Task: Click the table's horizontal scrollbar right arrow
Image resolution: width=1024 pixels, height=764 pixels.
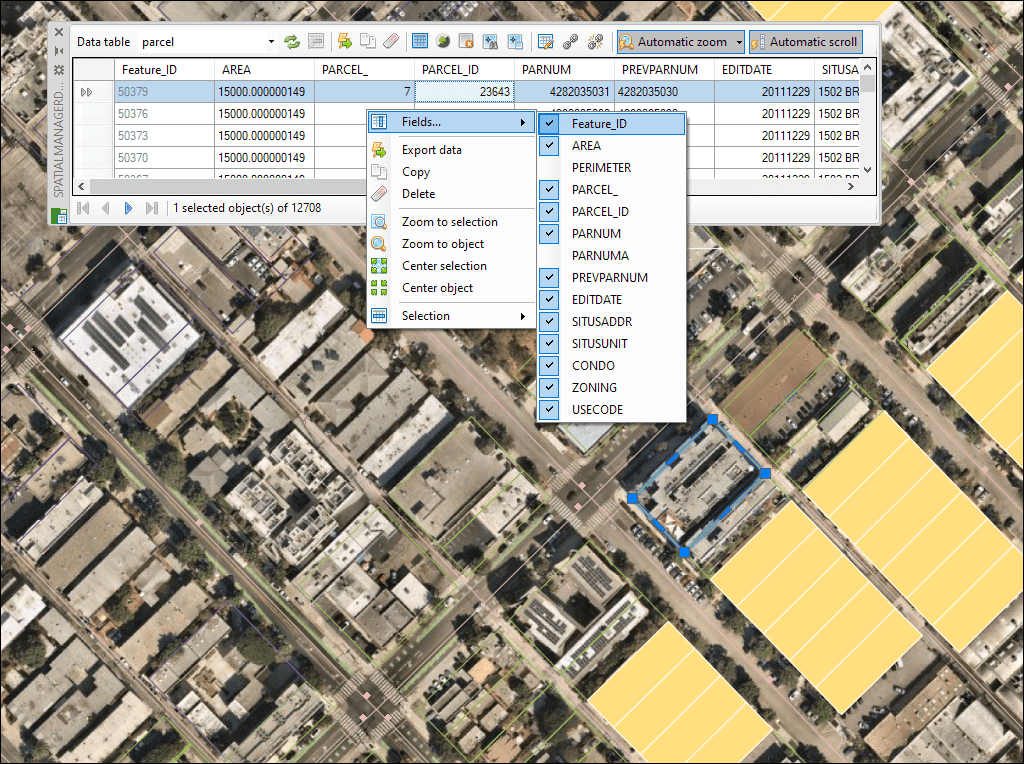Action: click(851, 187)
